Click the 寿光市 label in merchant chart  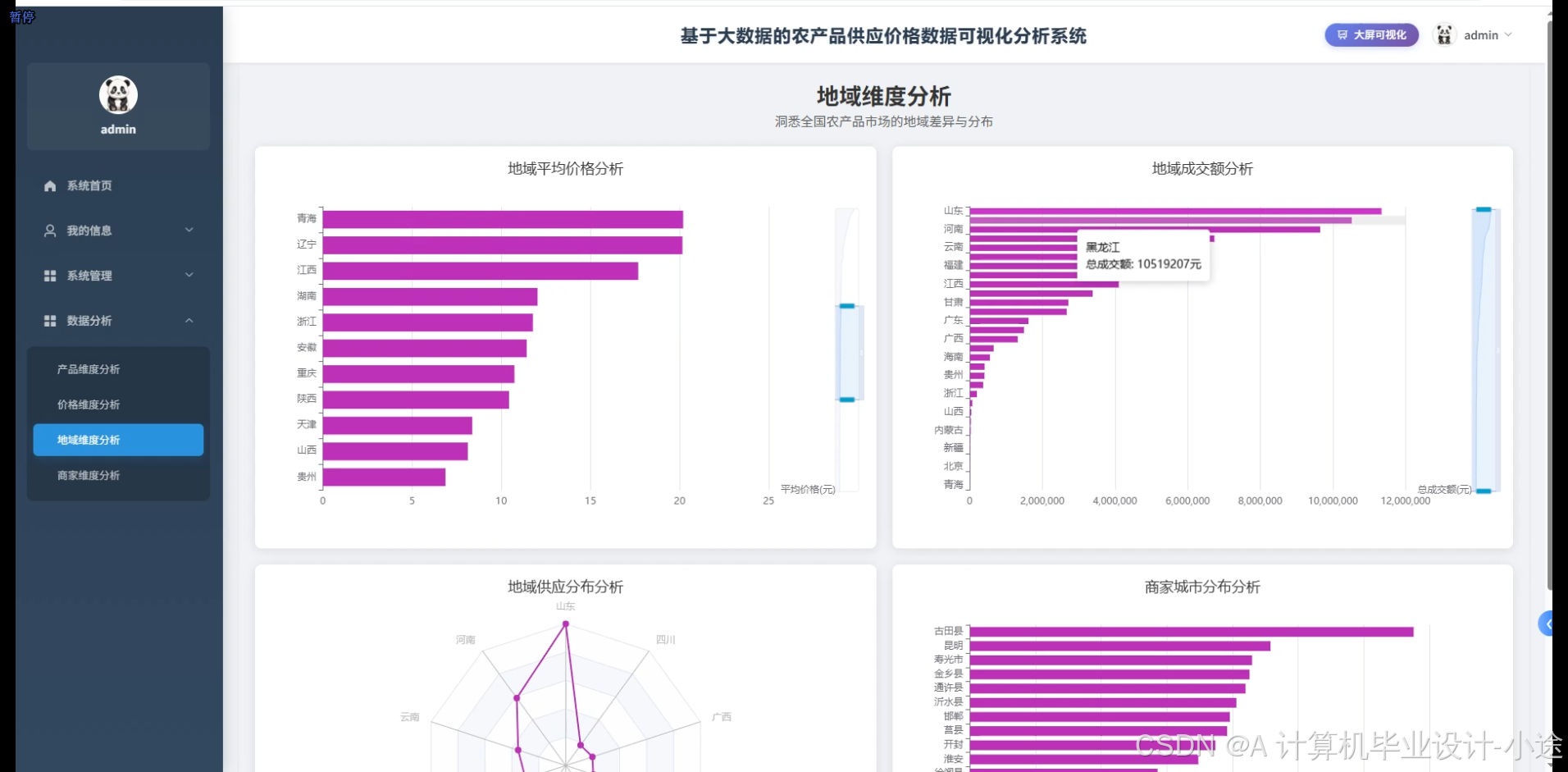point(949,660)
